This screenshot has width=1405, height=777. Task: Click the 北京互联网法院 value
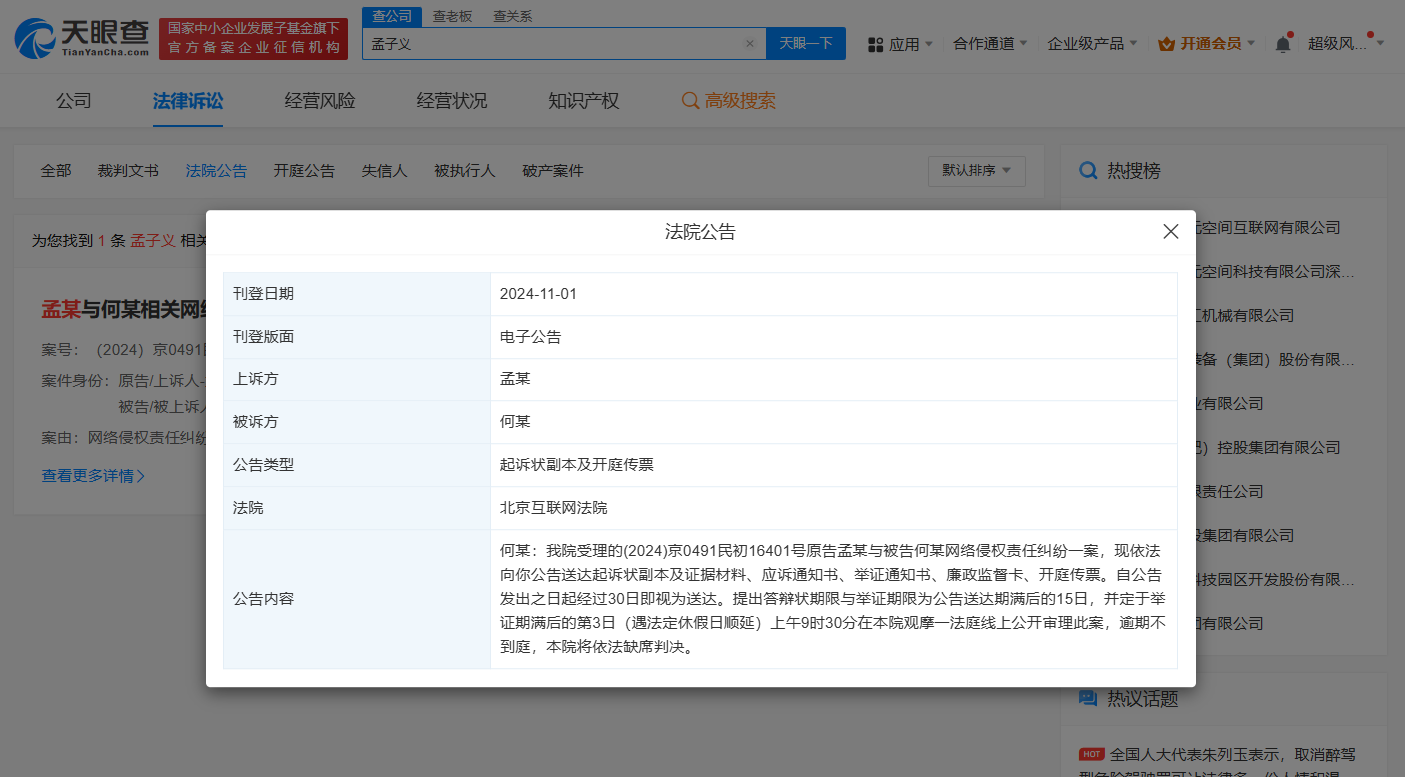point(554,508)
